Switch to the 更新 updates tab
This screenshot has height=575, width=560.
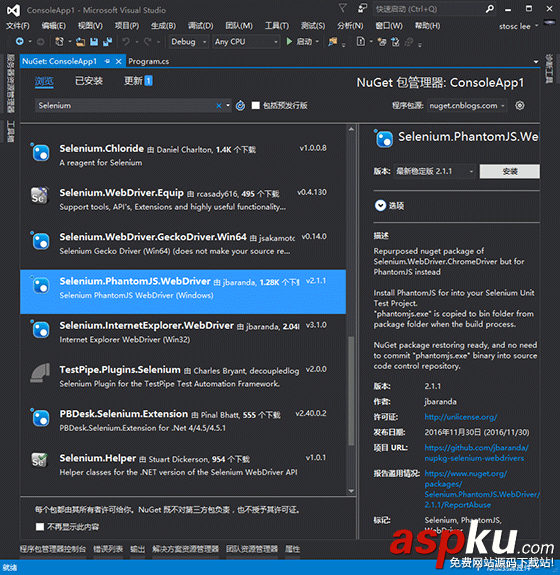(x=138, y=81)
